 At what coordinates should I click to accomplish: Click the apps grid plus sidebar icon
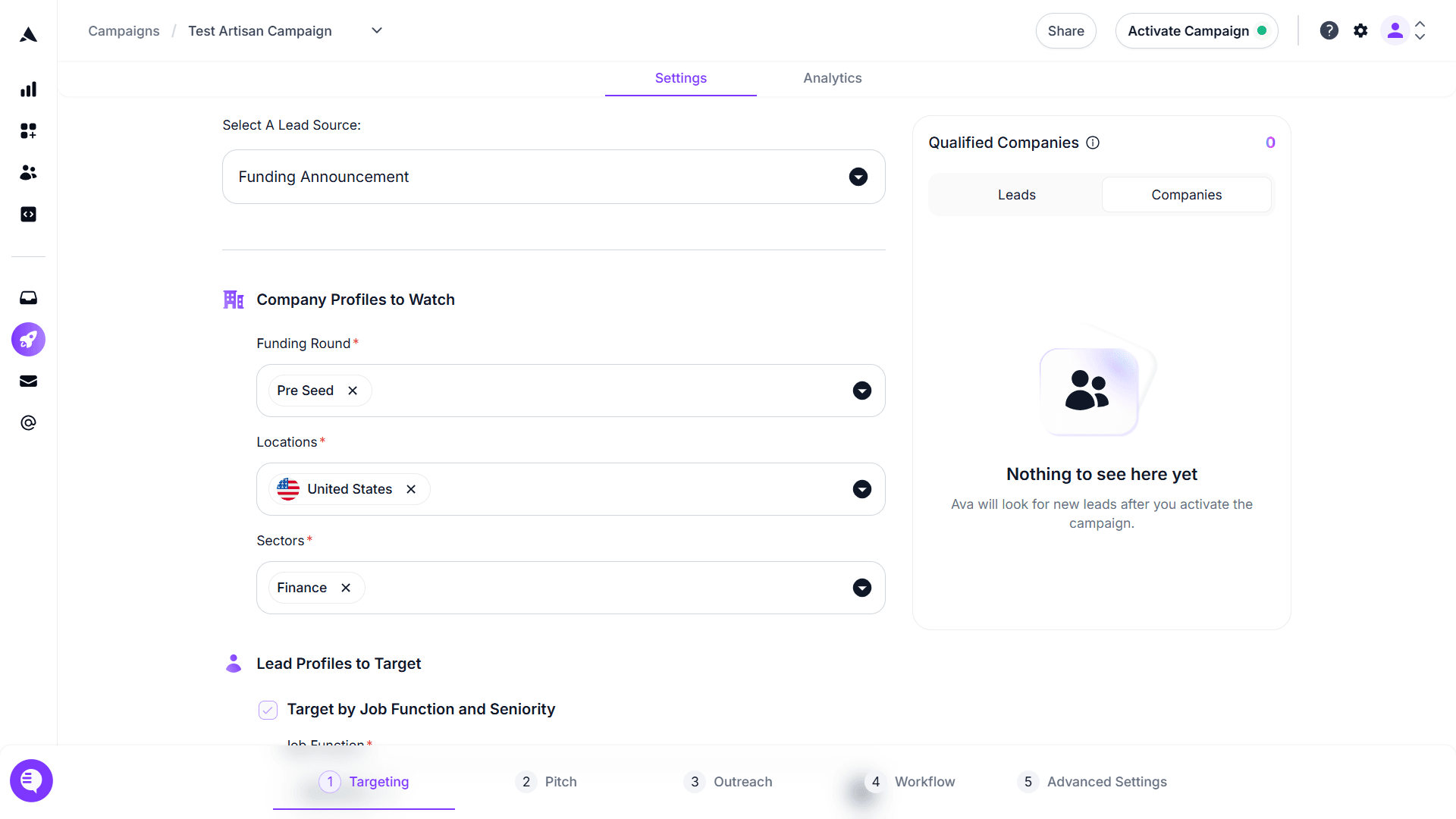[28, 131]
